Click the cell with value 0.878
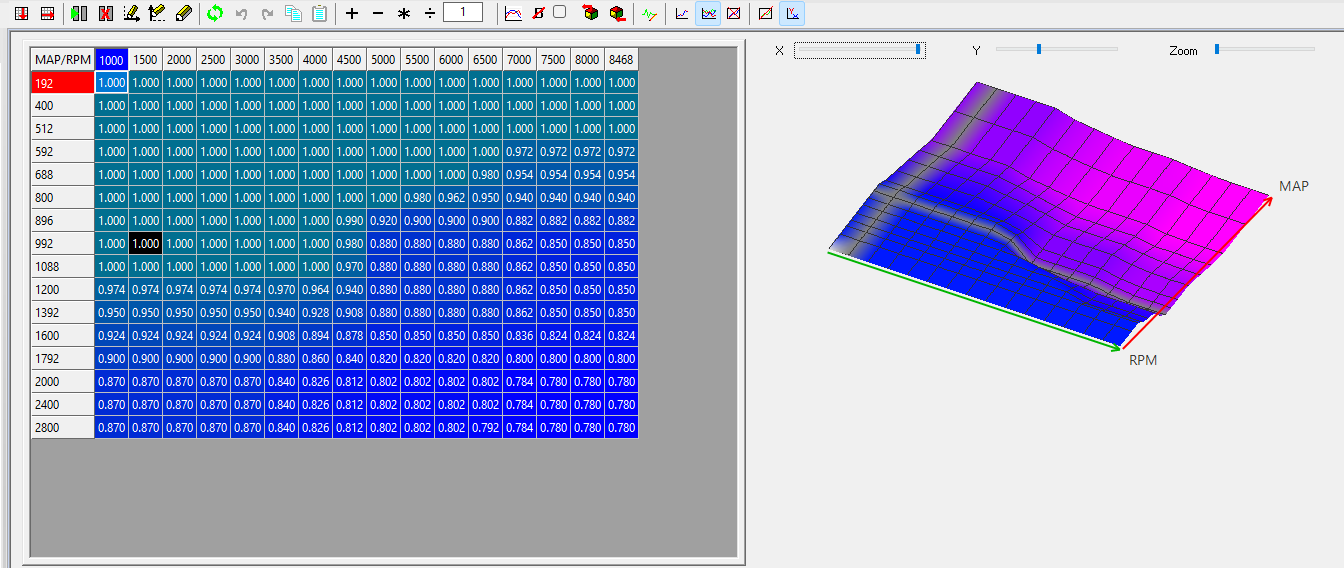 coord(349,336)
